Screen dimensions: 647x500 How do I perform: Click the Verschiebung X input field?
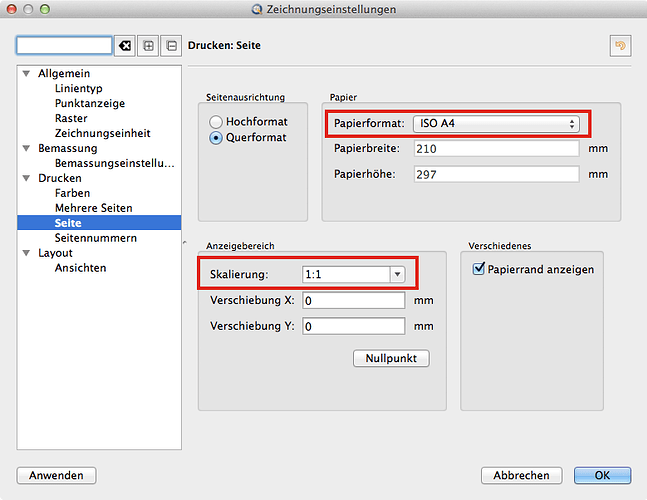[x=353, y=301]
